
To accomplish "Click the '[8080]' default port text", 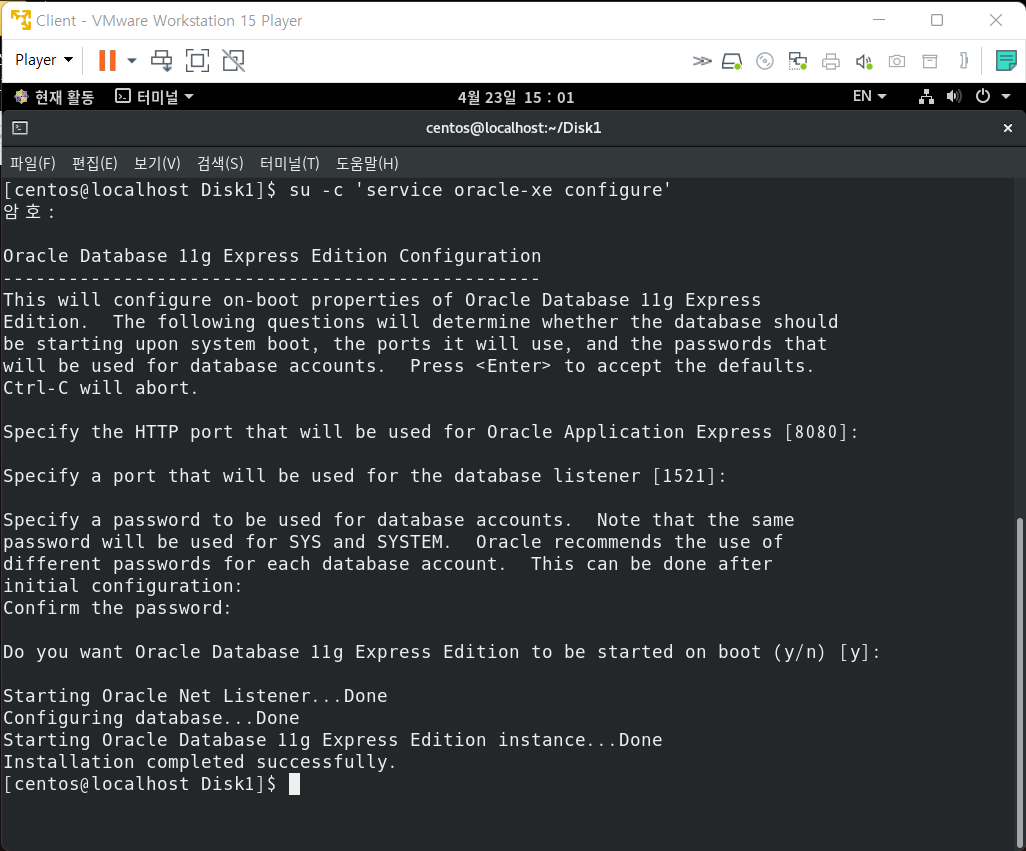I will (x=816, y=432).
